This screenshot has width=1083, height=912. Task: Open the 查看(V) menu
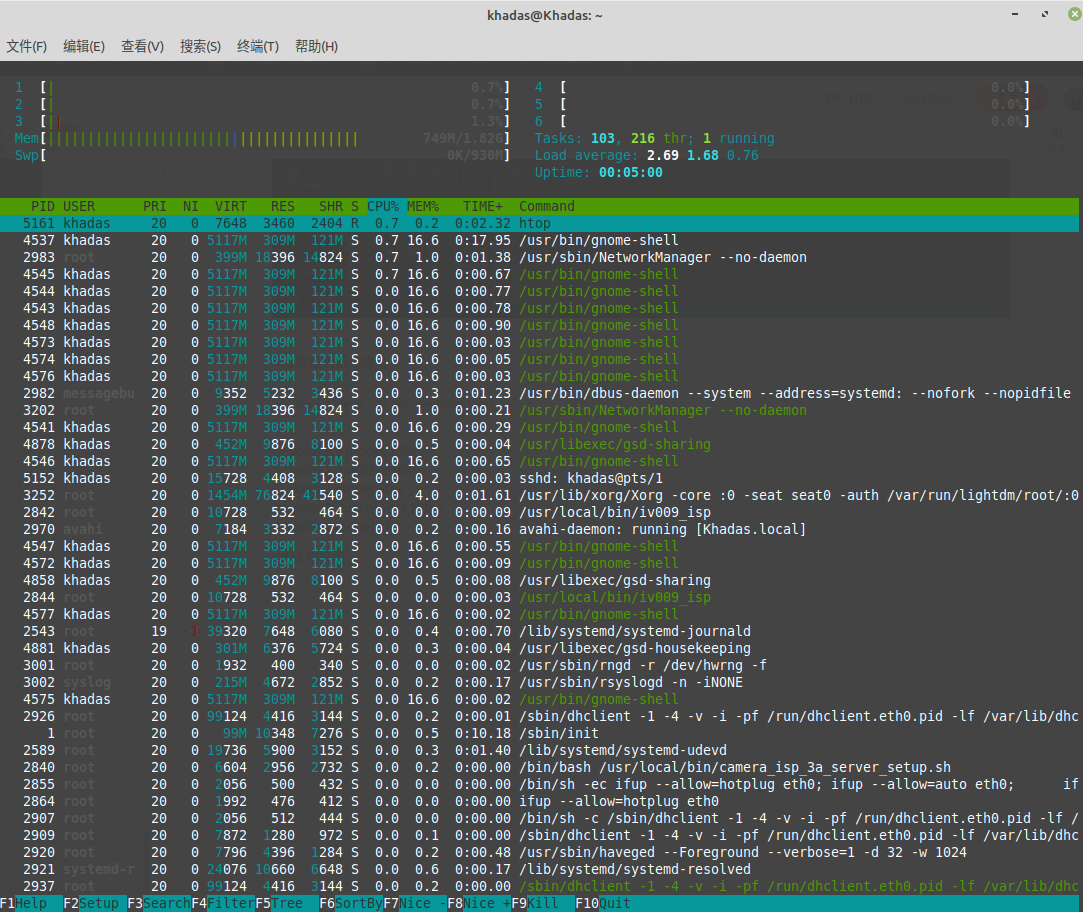point(142,46)
